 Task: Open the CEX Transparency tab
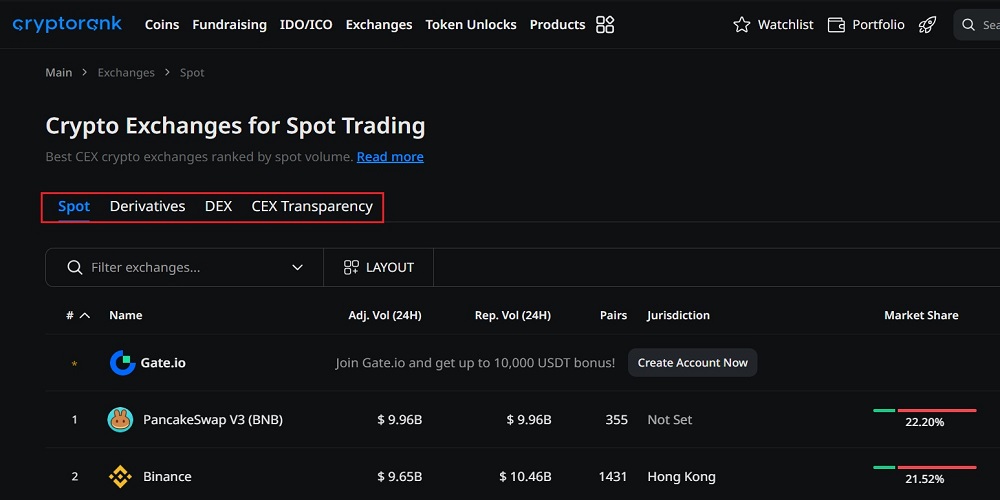coord(312,207)
